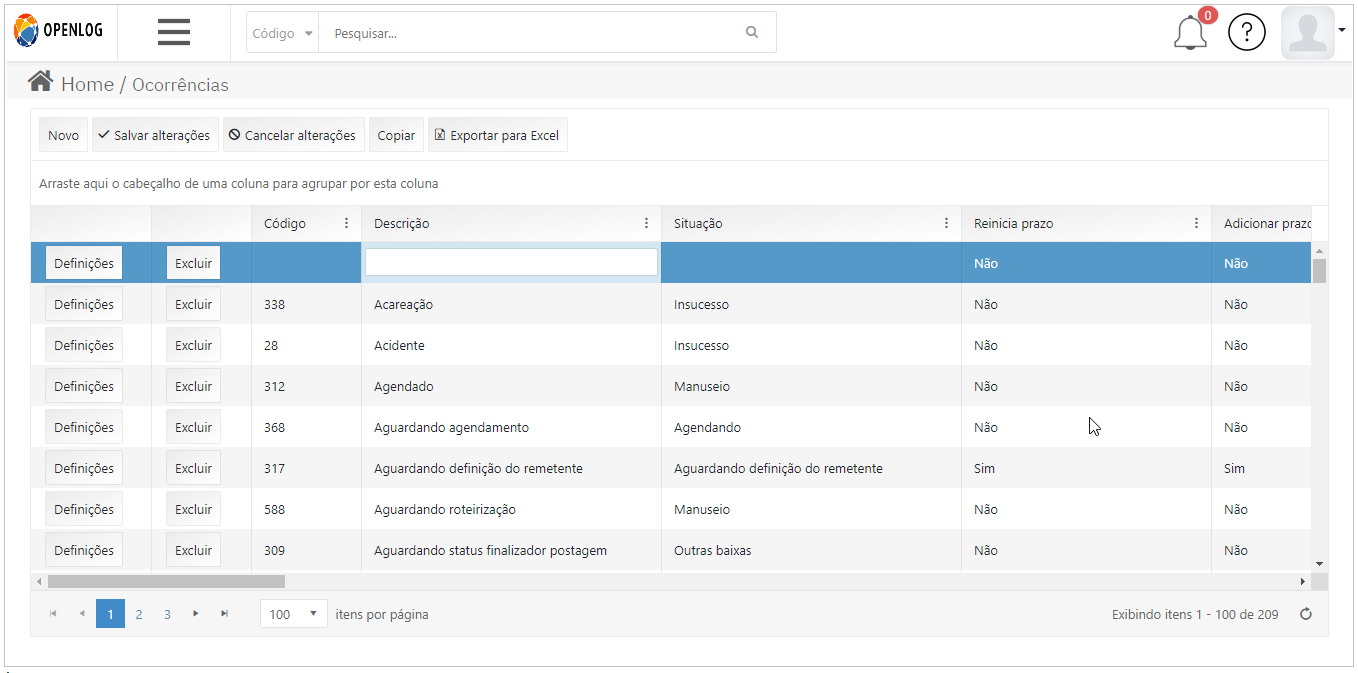Click the Outras baixas situation cell
Image resolution: width=1358 pixels, height=673 pixels.
point(811,550)
